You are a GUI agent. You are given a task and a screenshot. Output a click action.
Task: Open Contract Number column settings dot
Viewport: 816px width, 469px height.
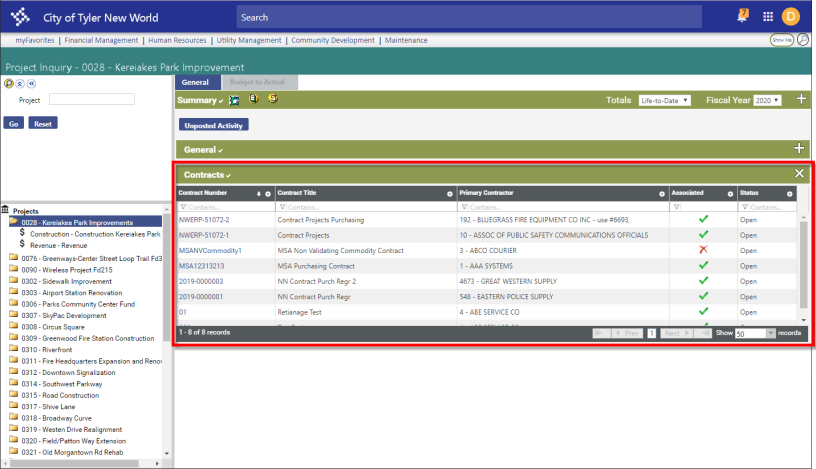click(x=268, y=194)
